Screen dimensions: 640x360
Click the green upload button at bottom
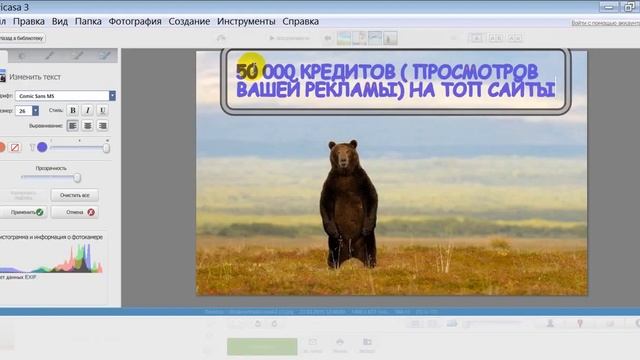point(262,347)
